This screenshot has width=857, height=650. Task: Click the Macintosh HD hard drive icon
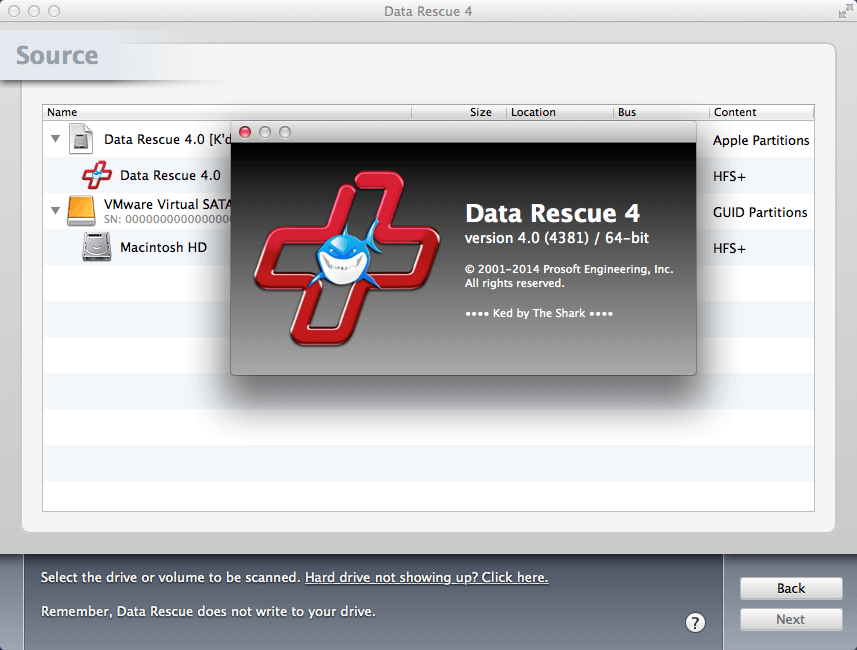point(97,247)
